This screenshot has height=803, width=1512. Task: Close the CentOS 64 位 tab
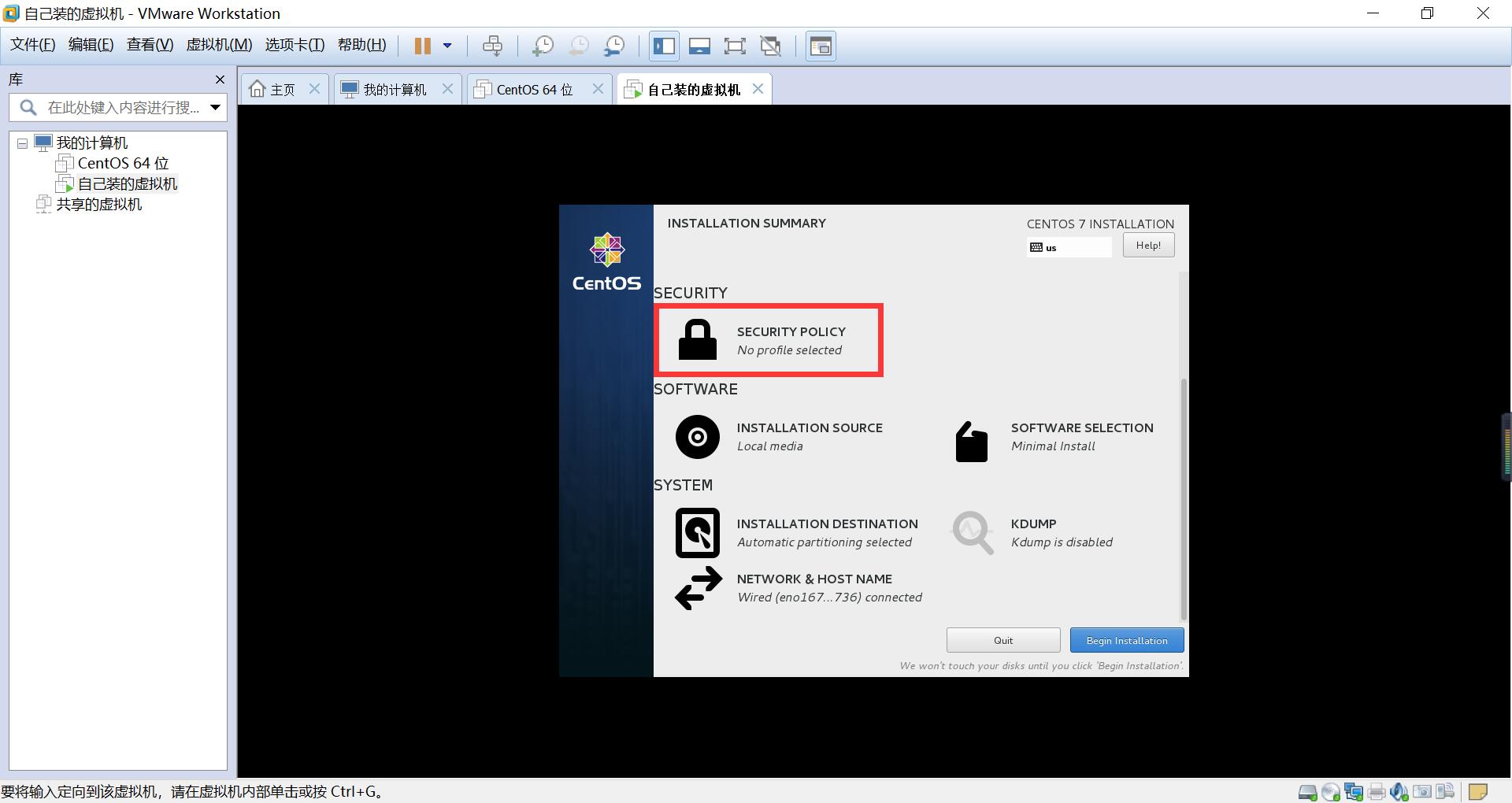coord(598,89)
